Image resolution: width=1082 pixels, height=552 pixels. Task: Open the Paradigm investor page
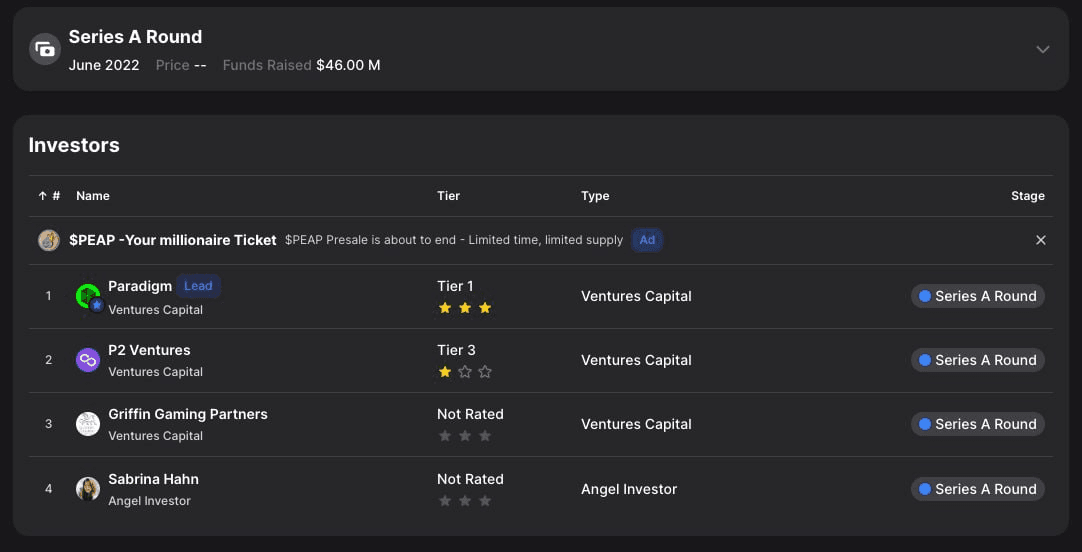pos(140,286)
